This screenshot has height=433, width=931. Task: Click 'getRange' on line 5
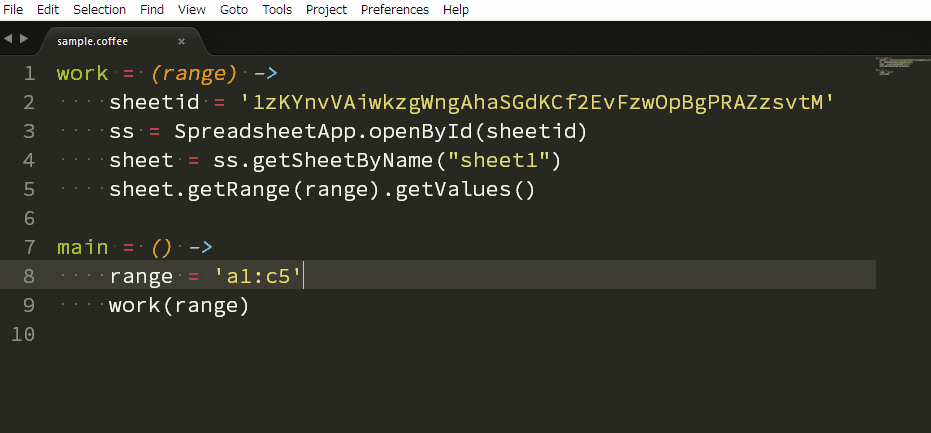[x=239, y=190]
